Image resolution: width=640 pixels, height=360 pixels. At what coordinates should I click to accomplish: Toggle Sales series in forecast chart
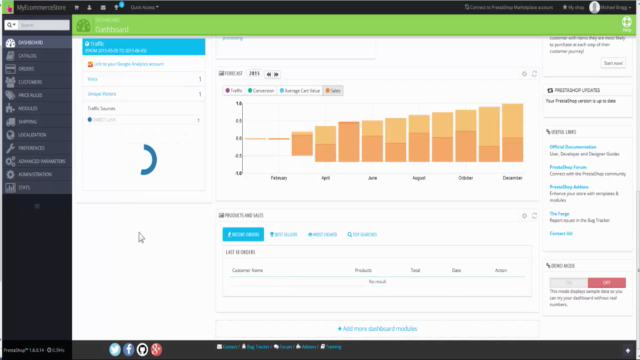coord(333,91)
